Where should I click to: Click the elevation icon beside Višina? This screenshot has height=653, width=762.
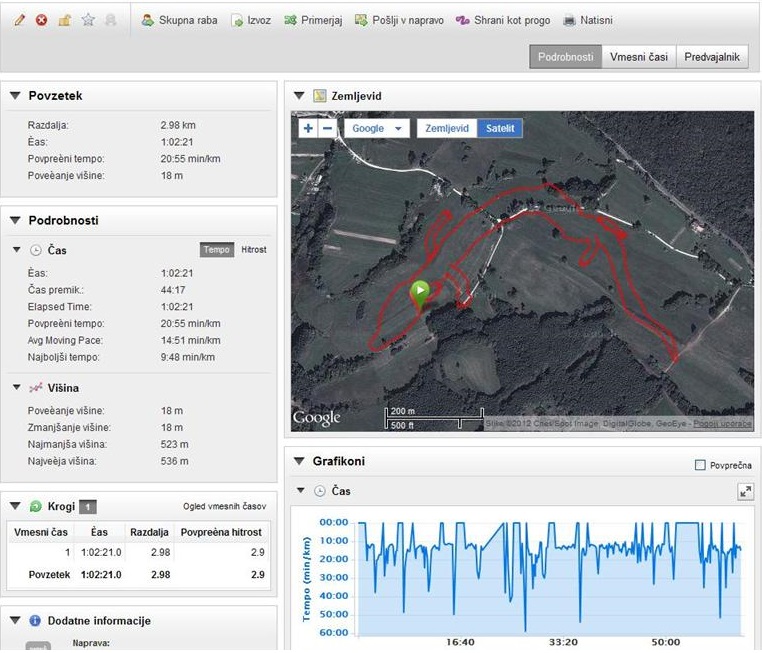tap(35, 388)
